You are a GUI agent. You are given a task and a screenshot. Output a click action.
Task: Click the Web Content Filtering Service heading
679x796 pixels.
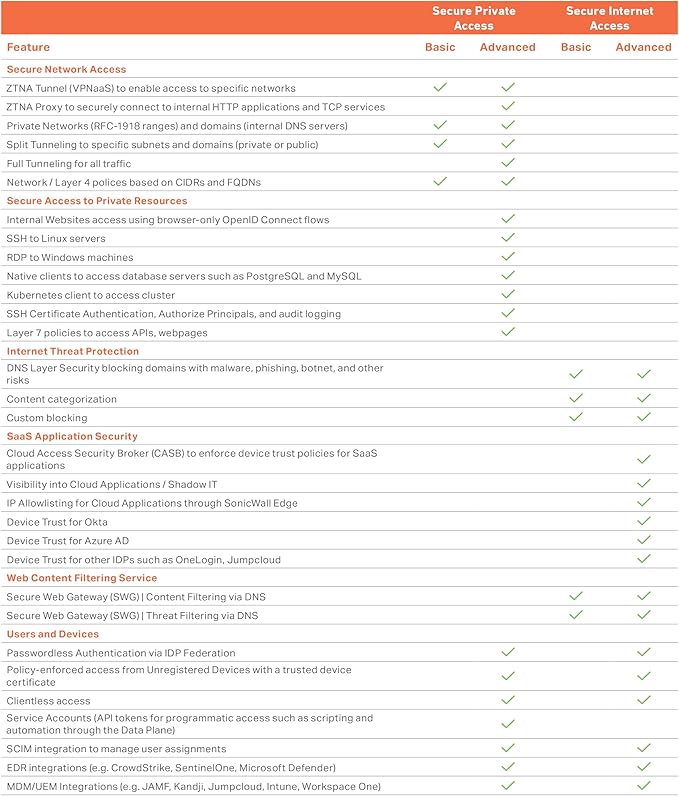81,578
